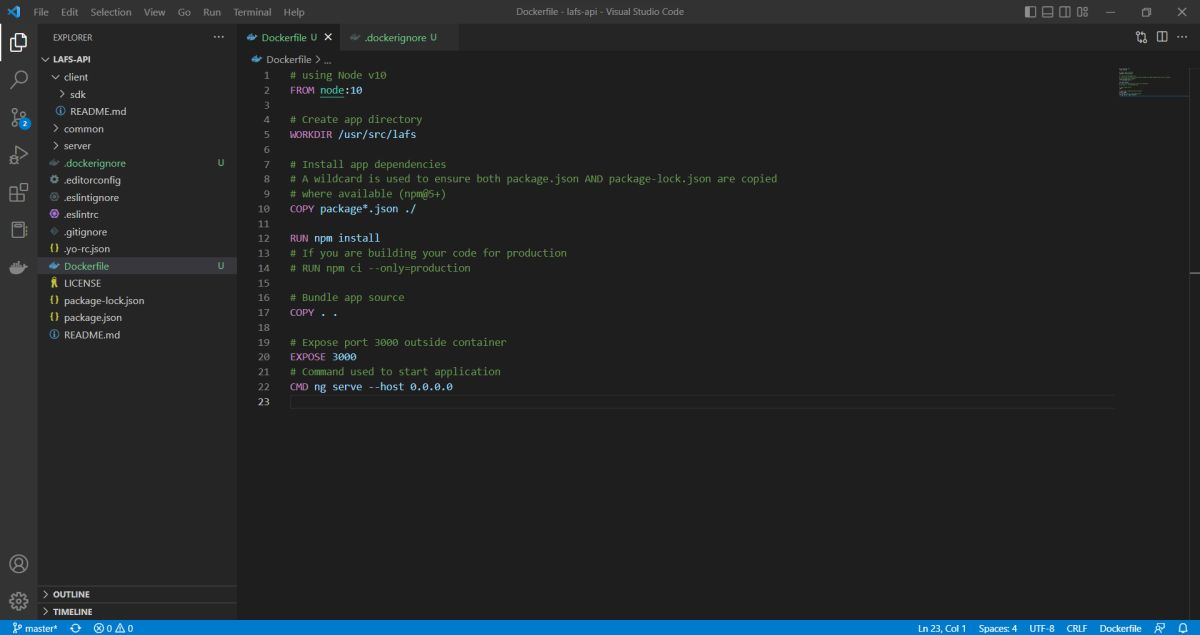This screenshot has height=635, width=1200.
Task: Open Explorer views and more actions ellipsis
Action: 219,37
